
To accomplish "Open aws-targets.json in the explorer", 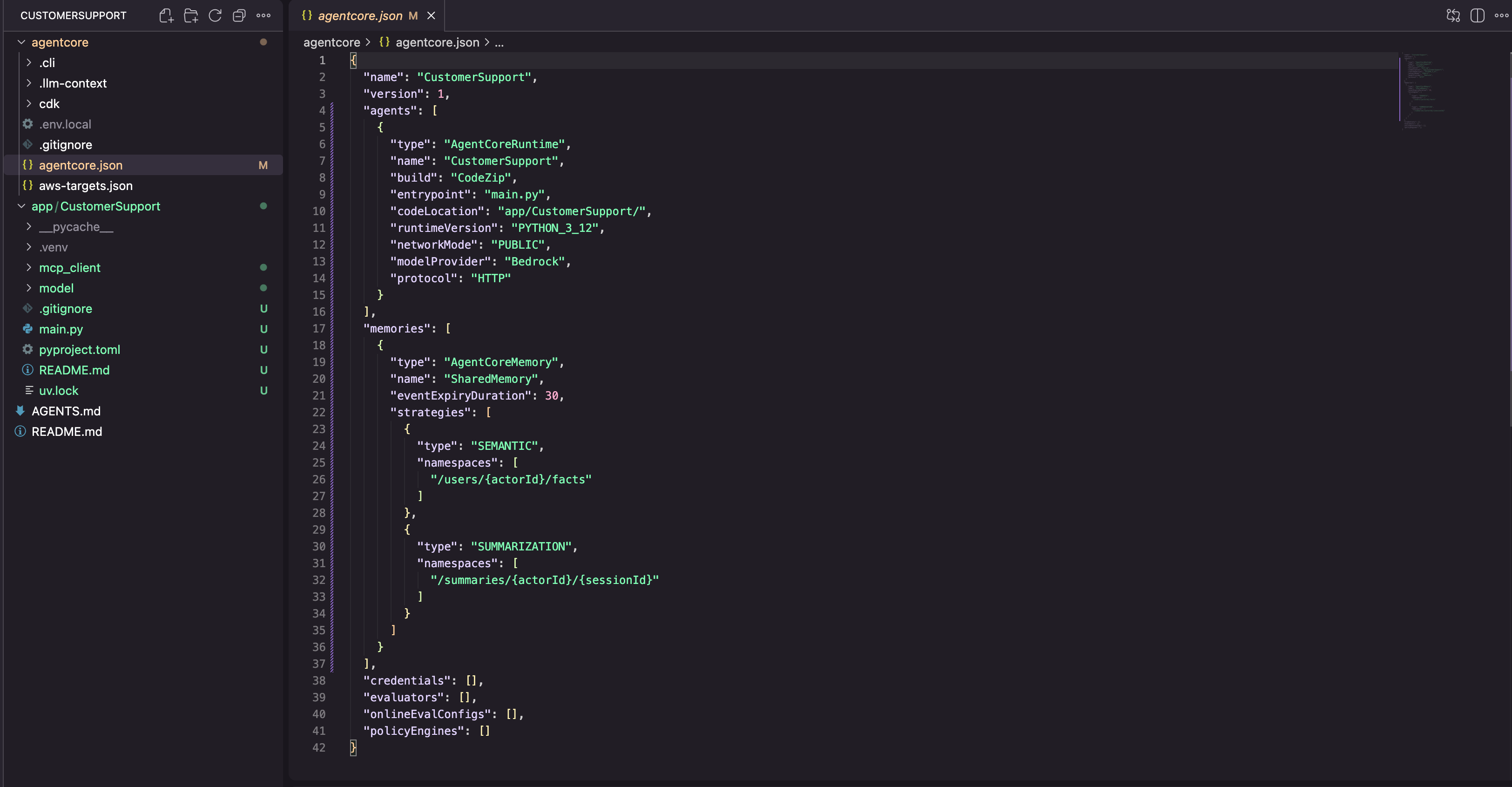I will [86, 186].
